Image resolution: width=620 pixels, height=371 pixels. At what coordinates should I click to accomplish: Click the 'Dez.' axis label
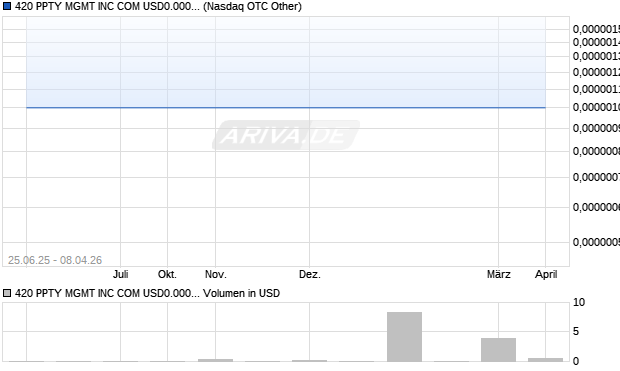tap(310, 274)
